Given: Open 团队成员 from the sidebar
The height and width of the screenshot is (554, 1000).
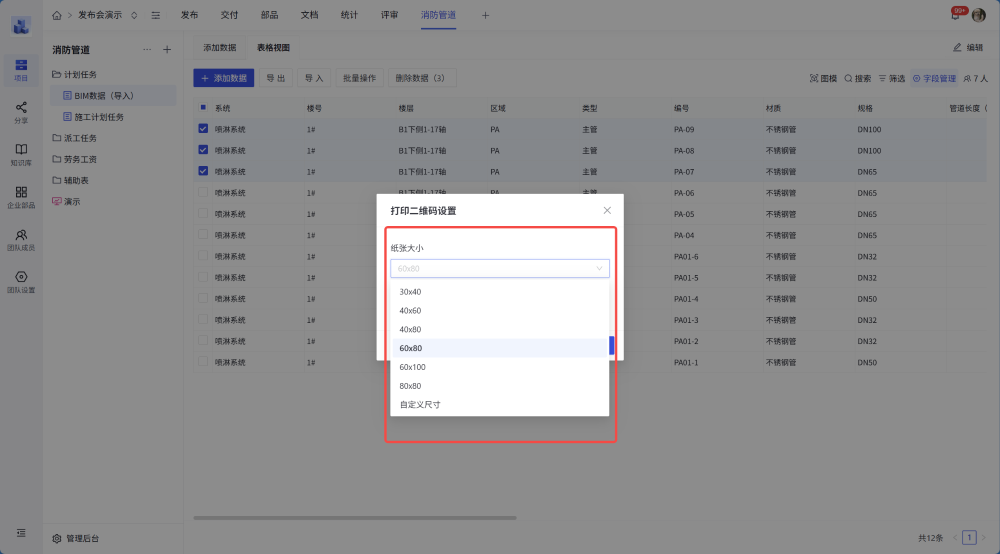Looking at the screenshot, I should [21, 239].
